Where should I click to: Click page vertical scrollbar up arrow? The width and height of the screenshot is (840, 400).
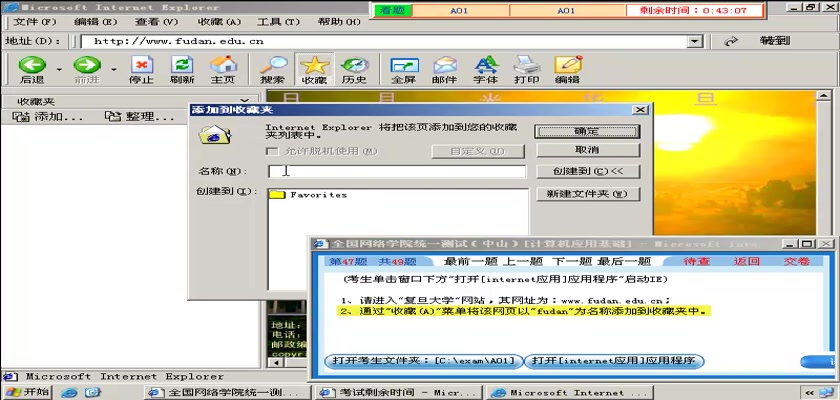pyautogui.click(x=824, y=96)
